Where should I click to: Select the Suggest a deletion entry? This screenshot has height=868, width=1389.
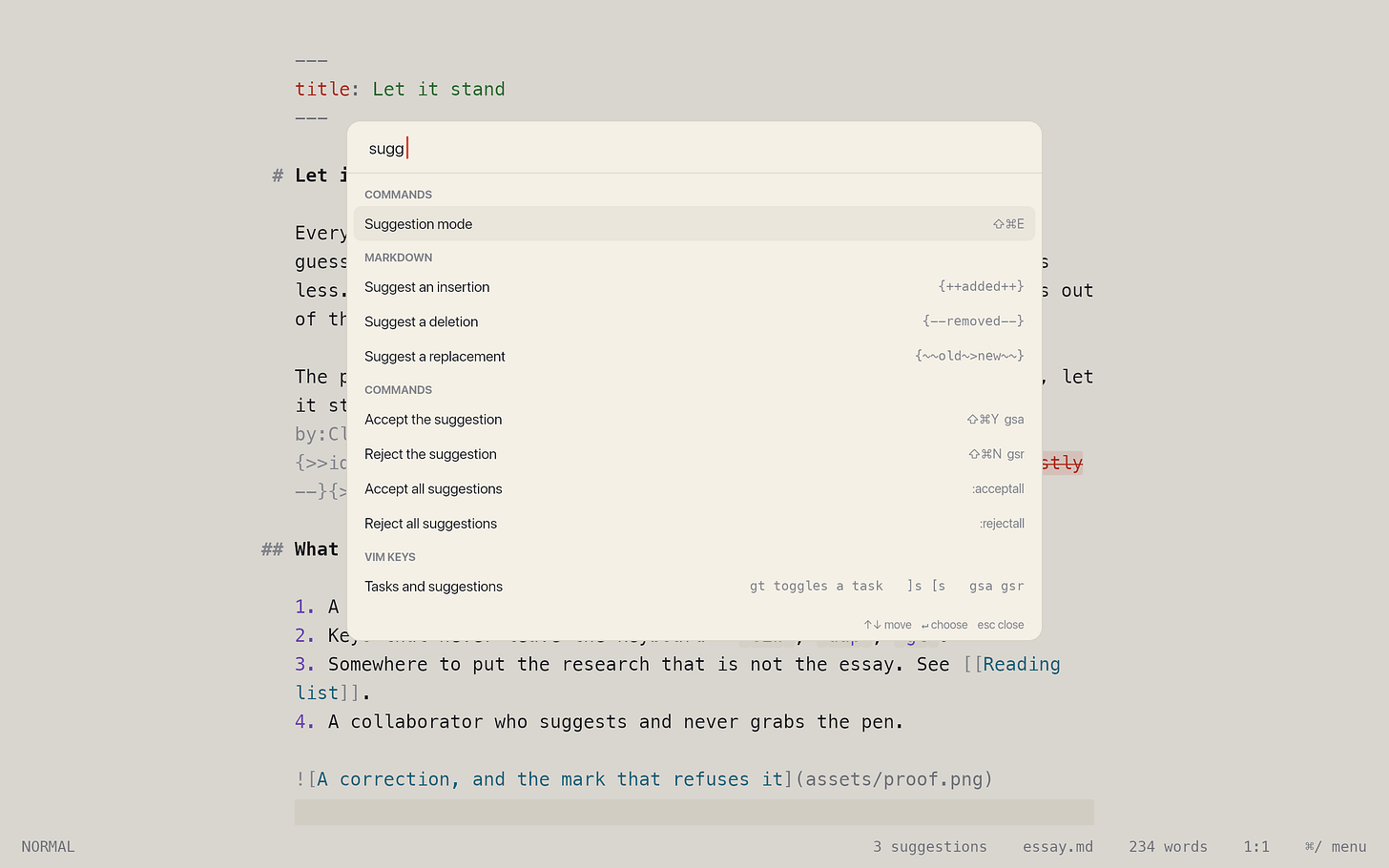694,321
